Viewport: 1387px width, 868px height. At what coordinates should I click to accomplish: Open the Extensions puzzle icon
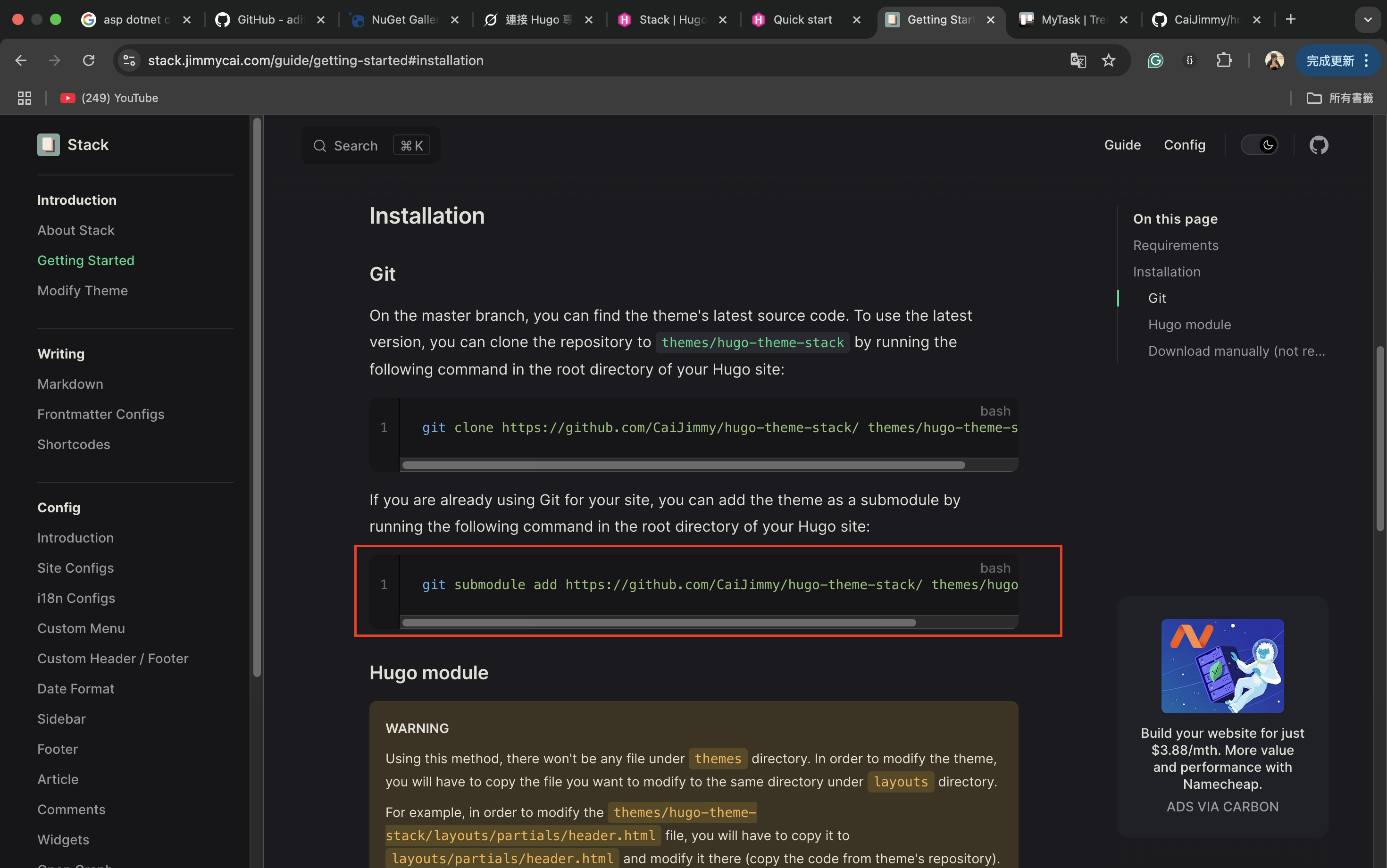(1224, 60)
